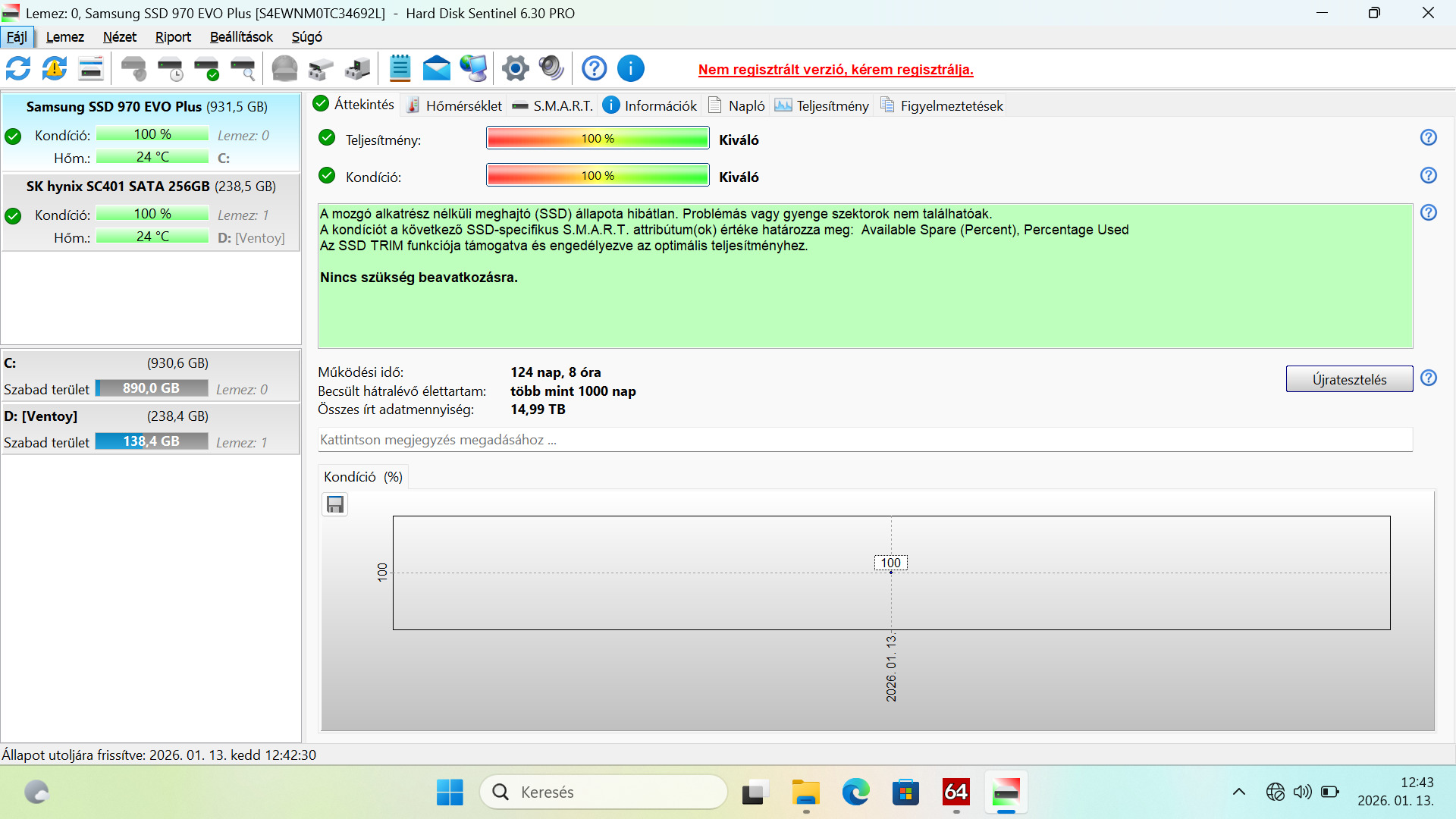The height and width of the screenshot is (819, 1456).
Task: Click the blue info toolbar icon
Action: coord(630,69)
